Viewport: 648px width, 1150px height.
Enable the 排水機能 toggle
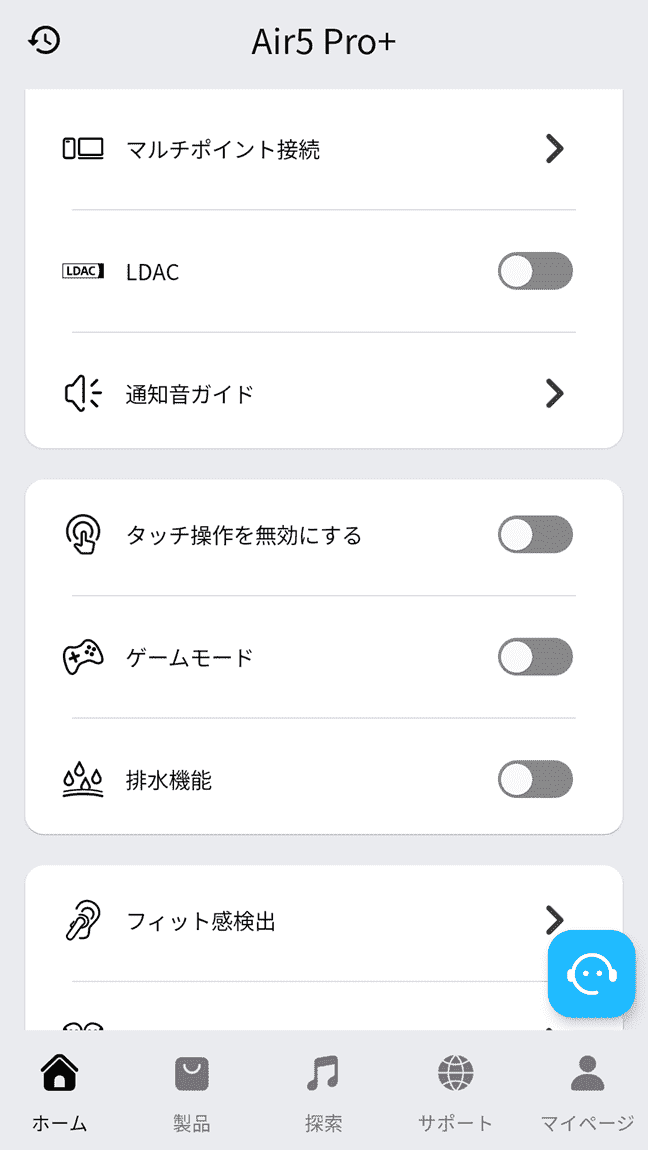point(535,779)
